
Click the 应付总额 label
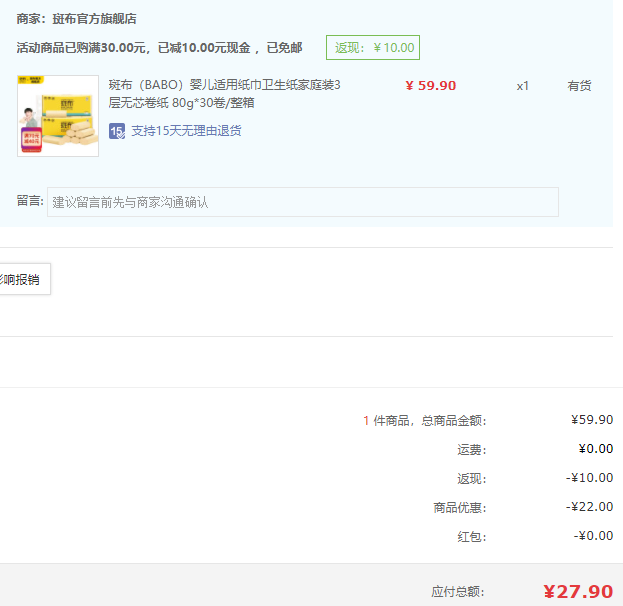pos(458,592)
